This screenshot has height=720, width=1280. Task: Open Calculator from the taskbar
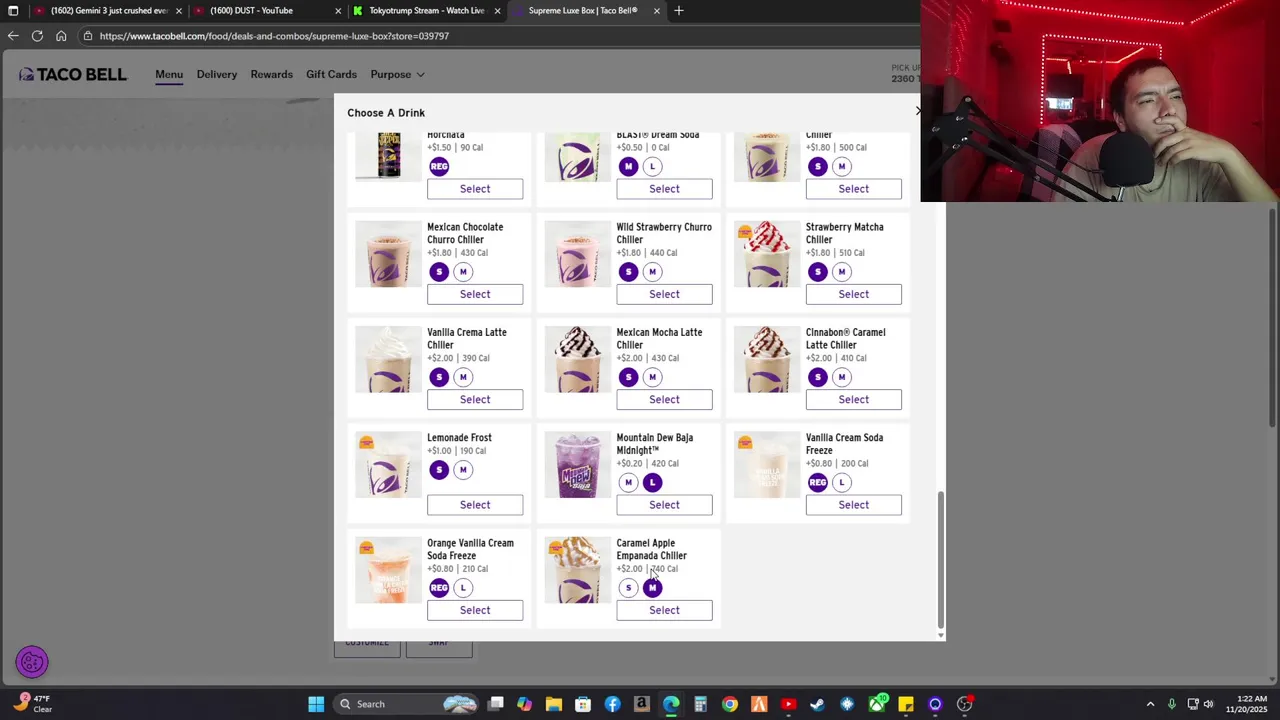click(x=700, y=704)
